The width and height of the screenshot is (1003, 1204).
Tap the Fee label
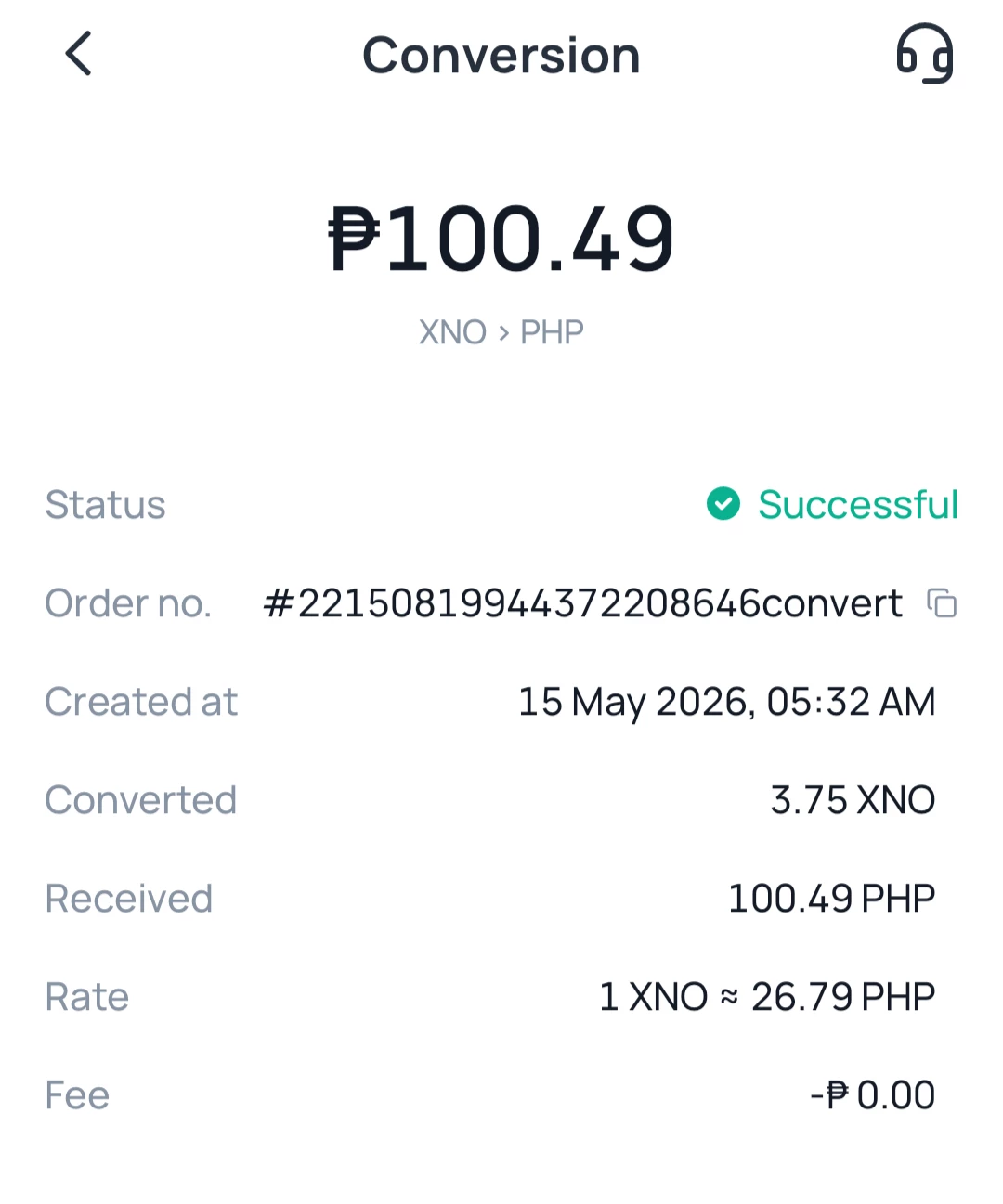tap(78, 1095)
